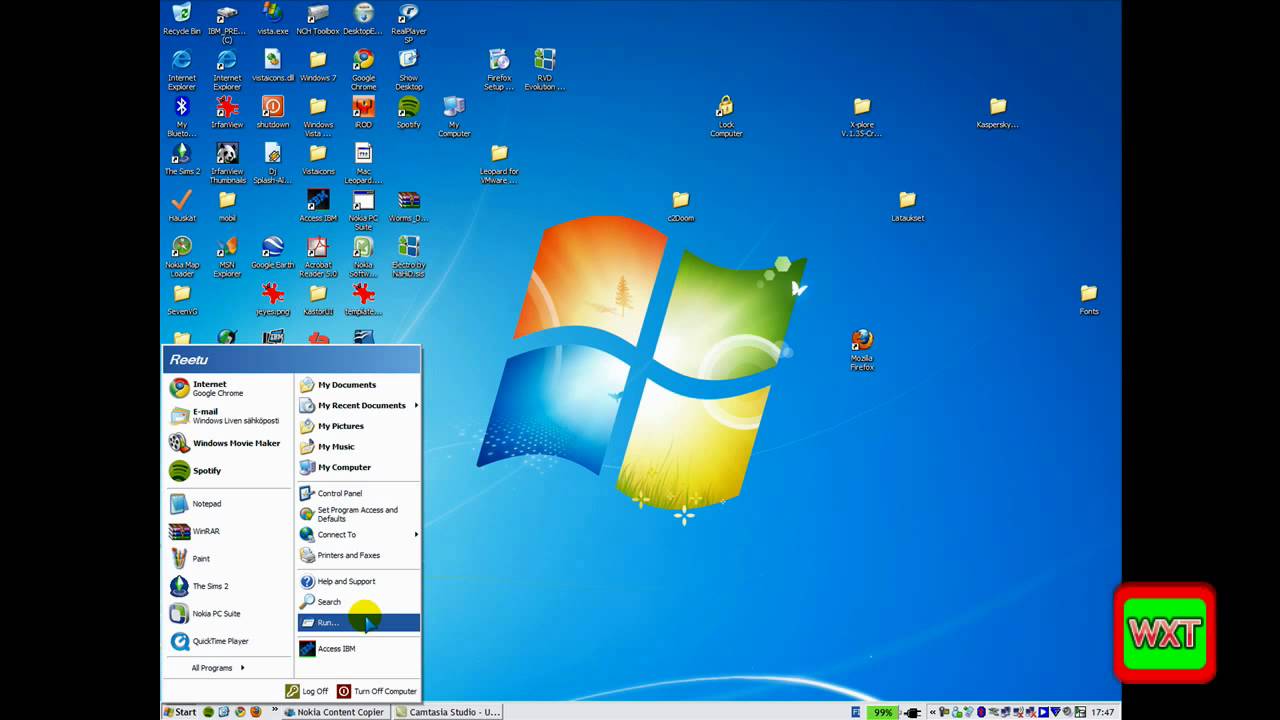This screenshot has height=720, width=1280.
Task: Open My Documents in Start menu
Action: tap(358, 385)
